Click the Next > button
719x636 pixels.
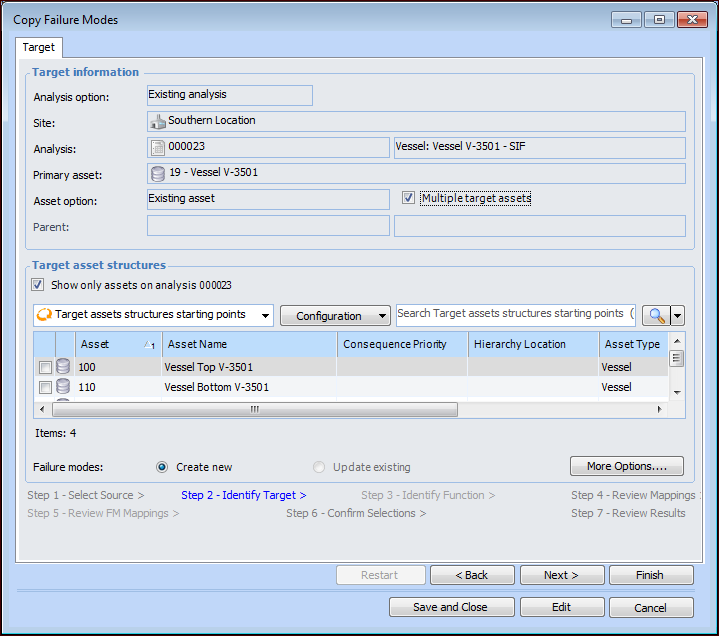(x=560, y=575)
